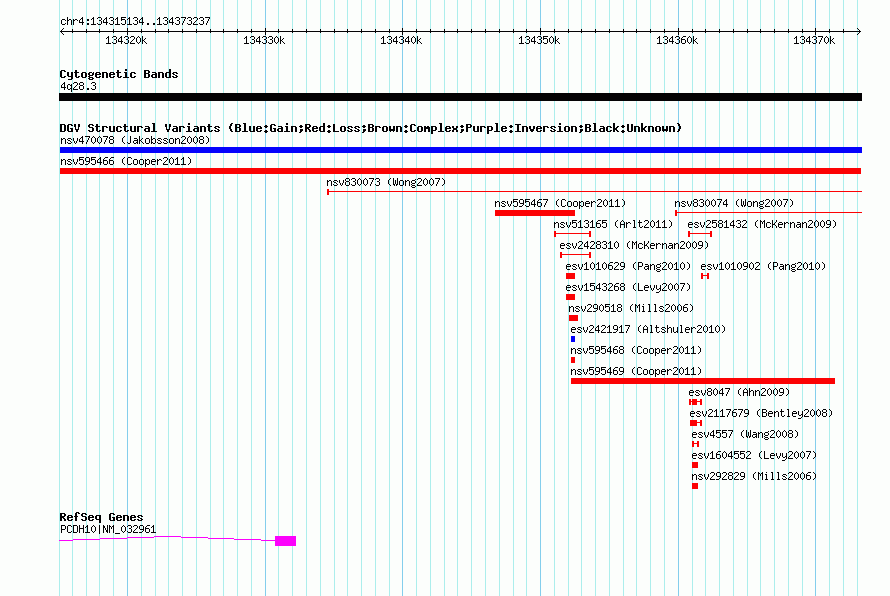Click the esv1010629 (Pang2010) label
The image size is (890, 596).
[x=628, y=266]
